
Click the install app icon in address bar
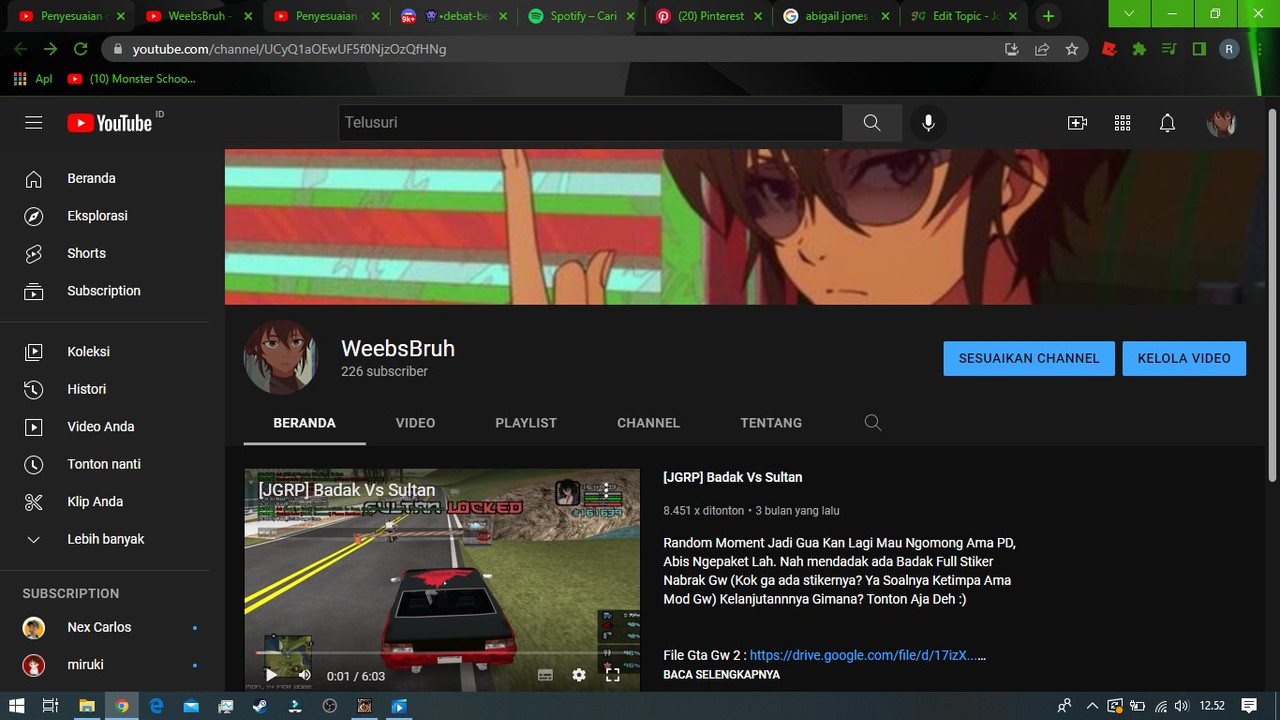[x=1012, y=49]
